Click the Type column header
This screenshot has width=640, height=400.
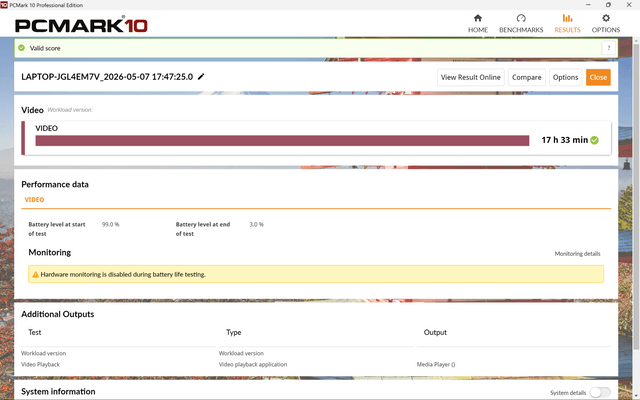pyautogui.click(x=233, y=332)
